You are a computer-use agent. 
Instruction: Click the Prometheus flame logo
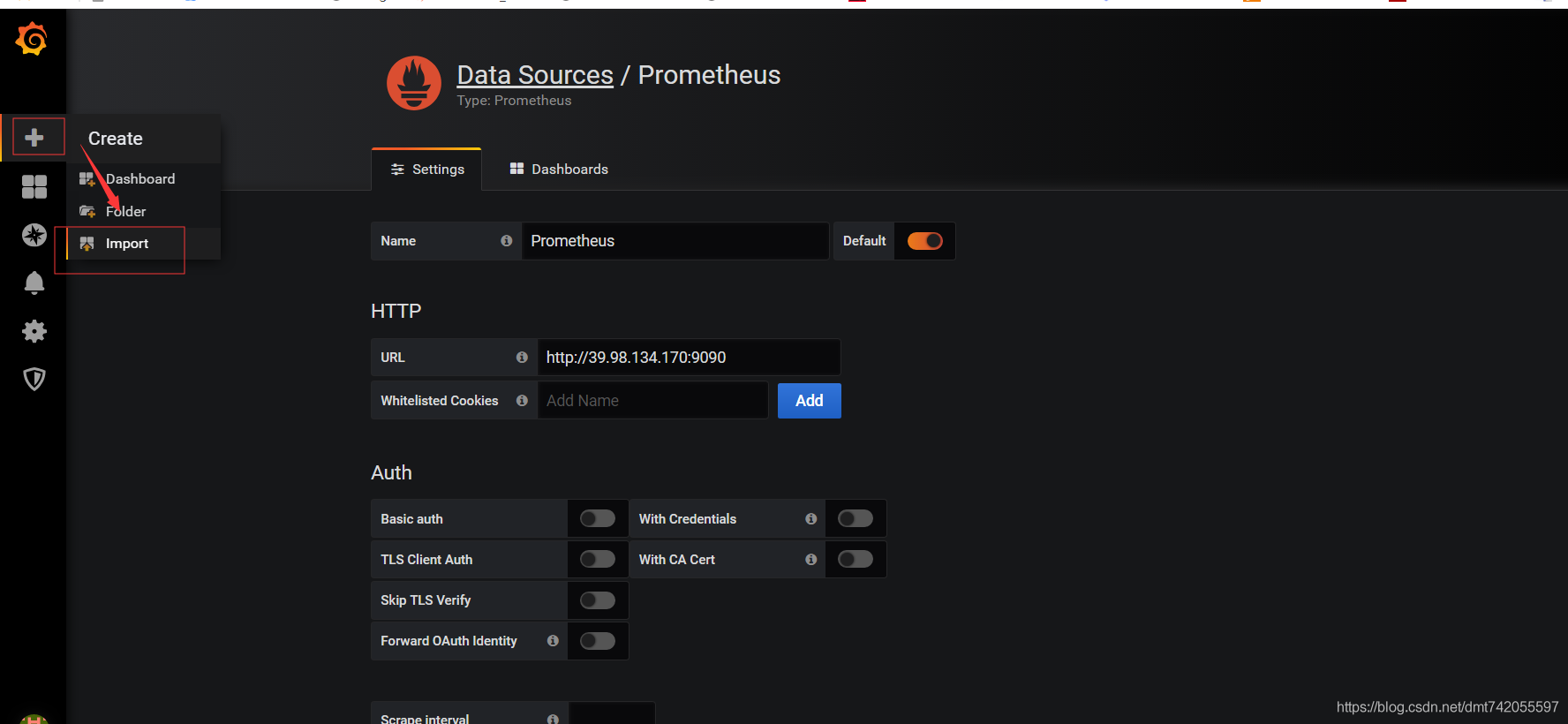[x=414, y=83]
